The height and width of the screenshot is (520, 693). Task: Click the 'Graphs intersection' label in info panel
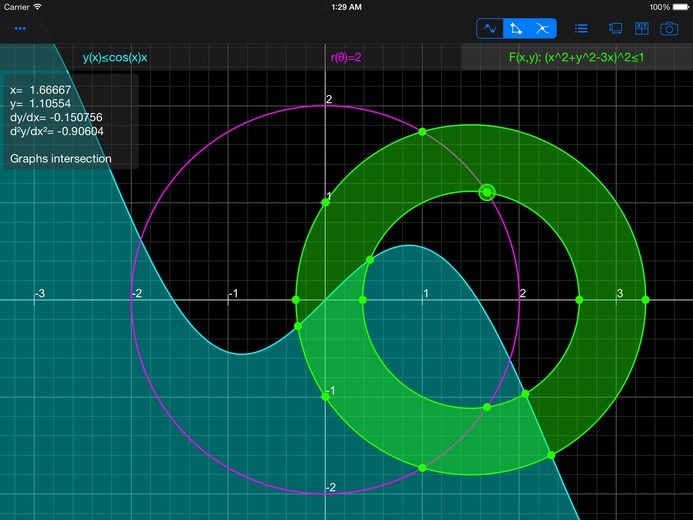pos(61,159)
